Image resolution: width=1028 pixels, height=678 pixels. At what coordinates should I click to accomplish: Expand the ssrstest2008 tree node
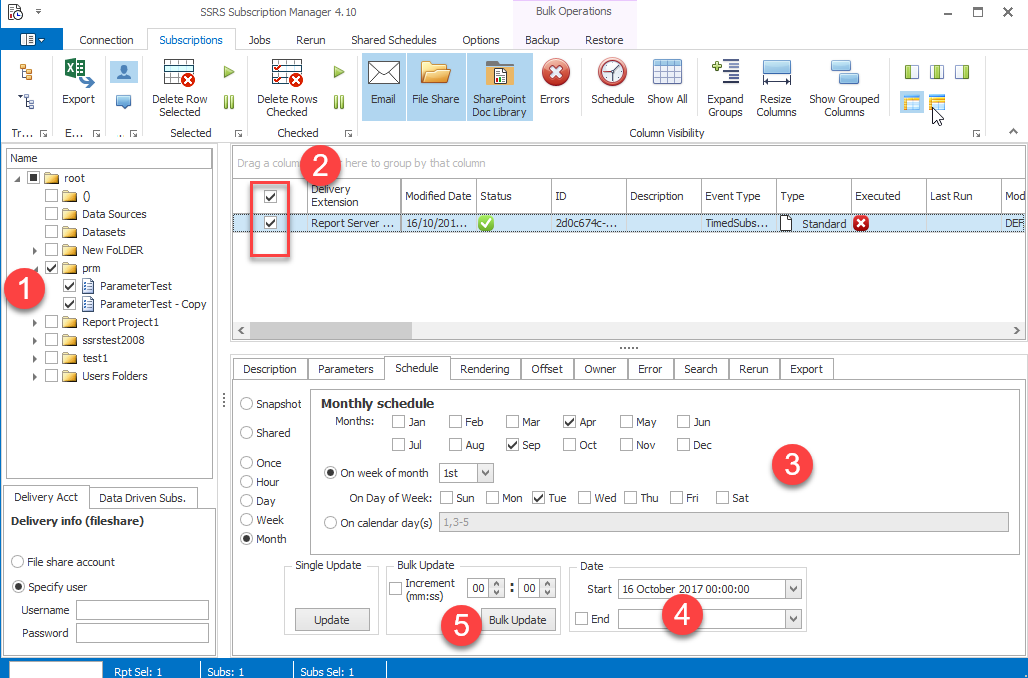pyautogui.click(x=35, y=340)
